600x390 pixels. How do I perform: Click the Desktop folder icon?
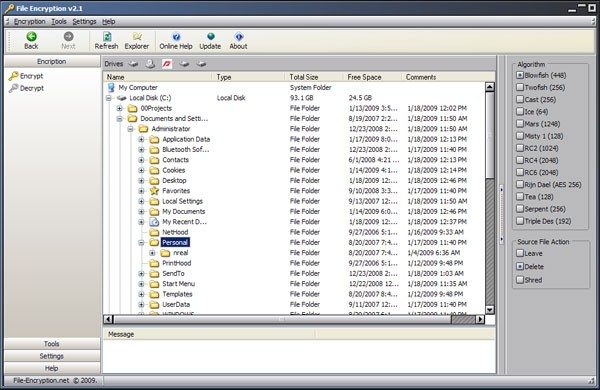coord(154,180)
